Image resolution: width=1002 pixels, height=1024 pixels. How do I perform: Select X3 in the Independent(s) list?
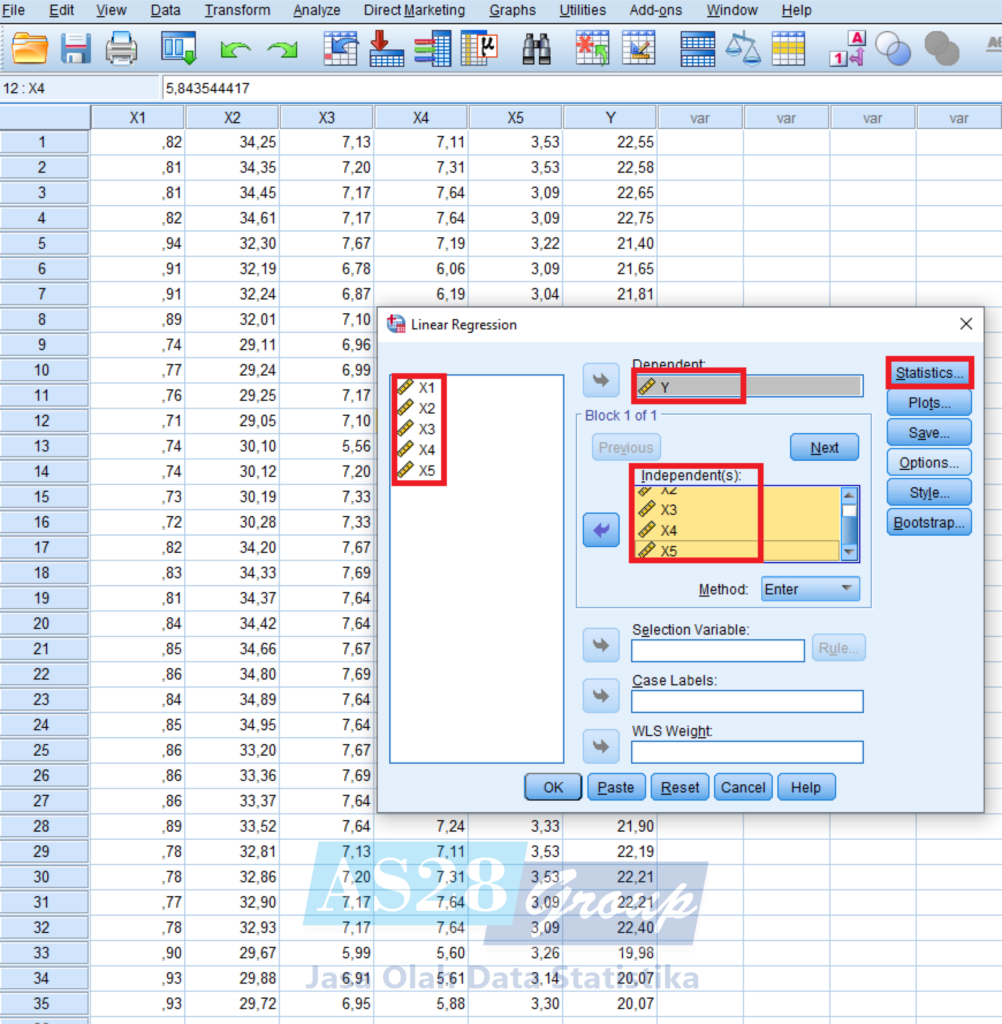coord(669,510)
